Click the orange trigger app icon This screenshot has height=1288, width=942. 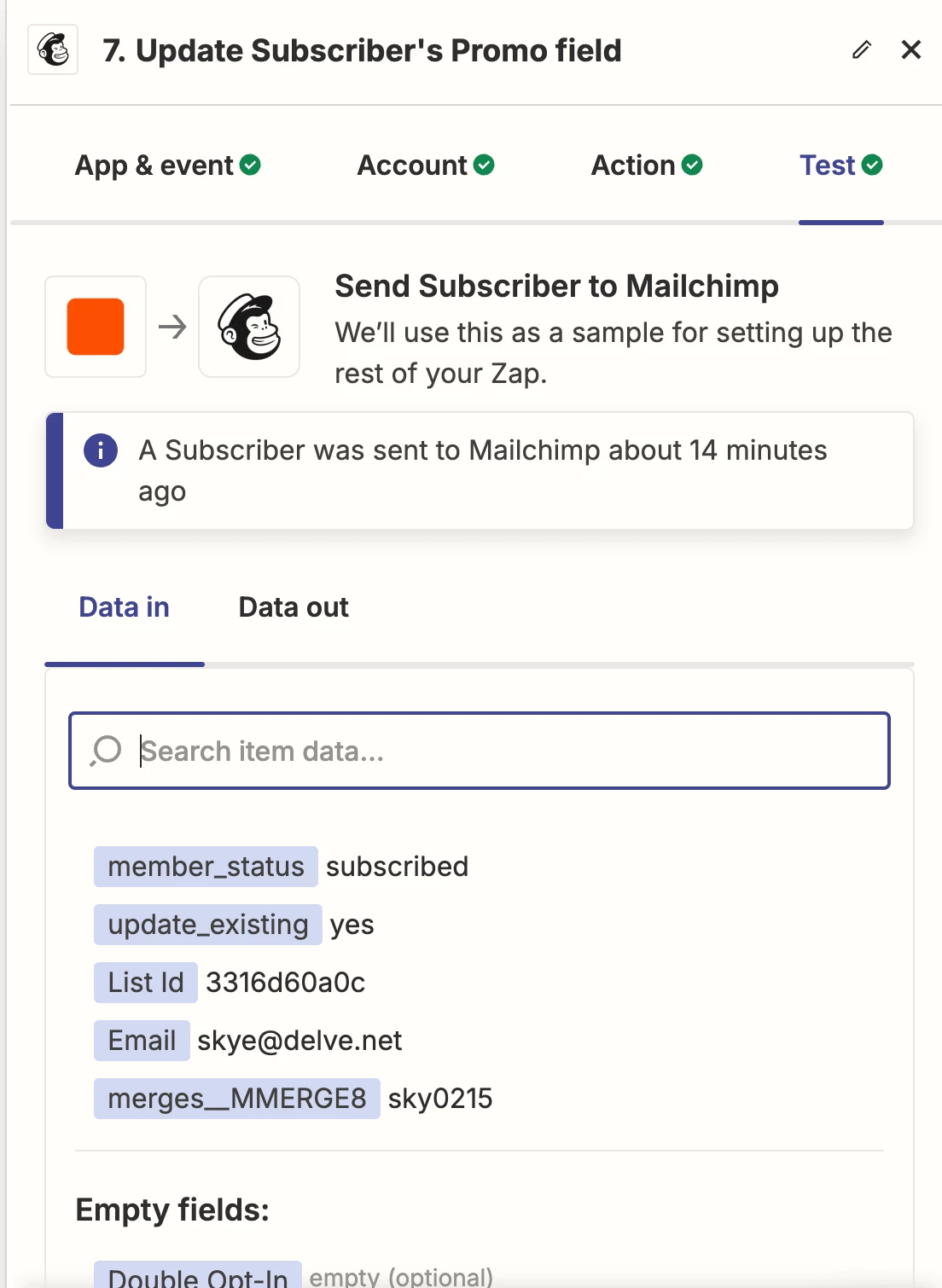[96, 327]
